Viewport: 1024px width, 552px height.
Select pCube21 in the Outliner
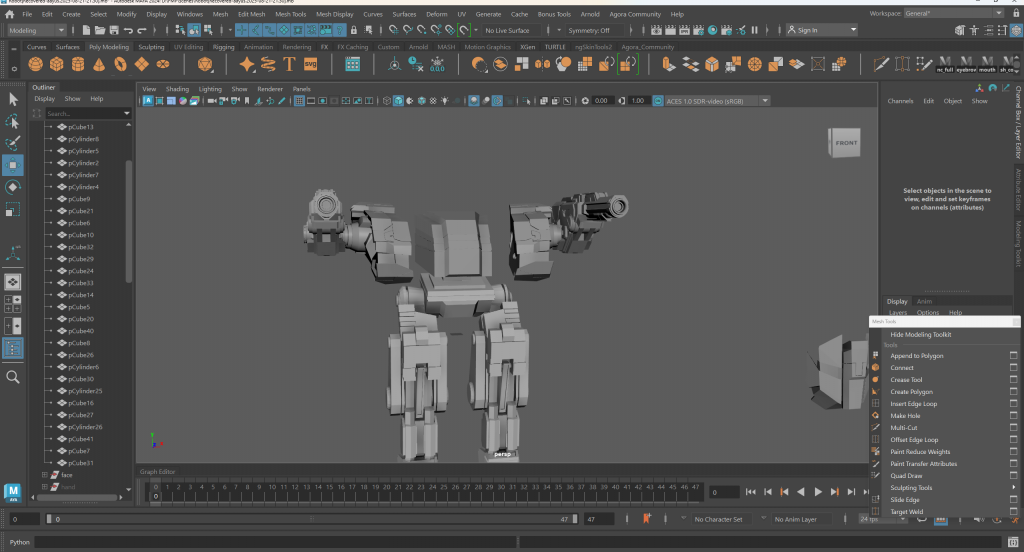(x=81, y=211)
